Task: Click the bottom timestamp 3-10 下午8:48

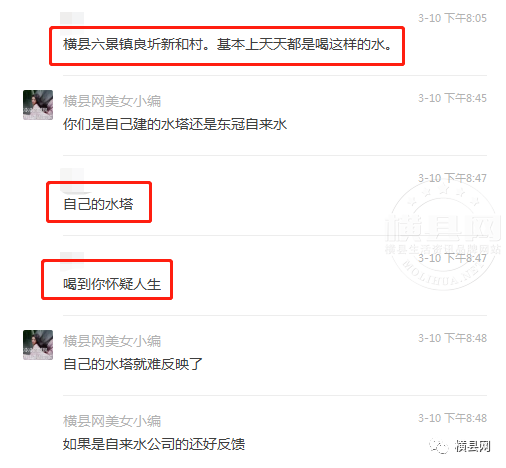Action: [x=452, y=418]
